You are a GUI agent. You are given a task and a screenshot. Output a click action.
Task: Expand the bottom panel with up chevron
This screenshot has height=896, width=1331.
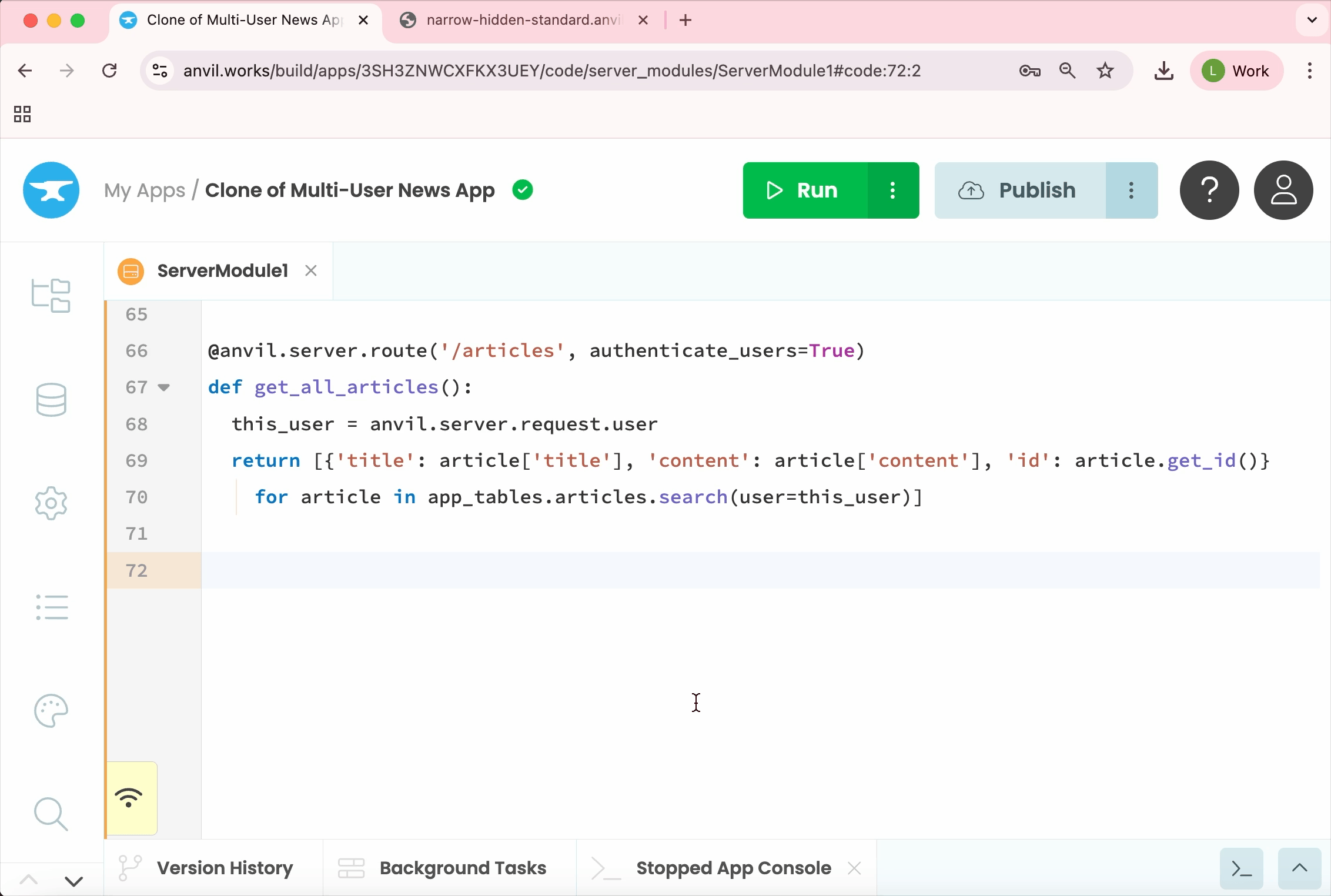[1300, 868]
